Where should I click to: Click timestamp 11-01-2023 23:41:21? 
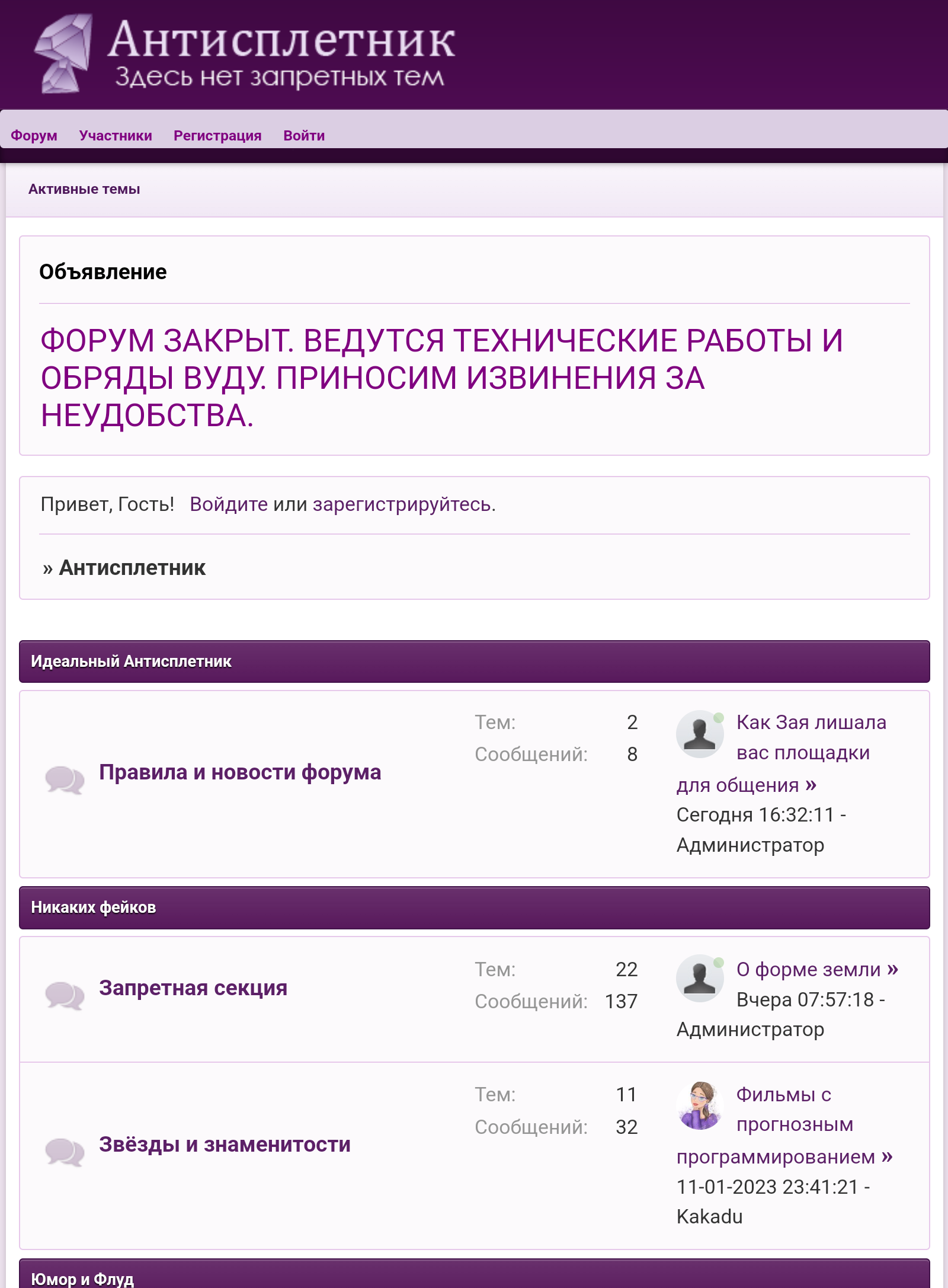click(767, 1187)
